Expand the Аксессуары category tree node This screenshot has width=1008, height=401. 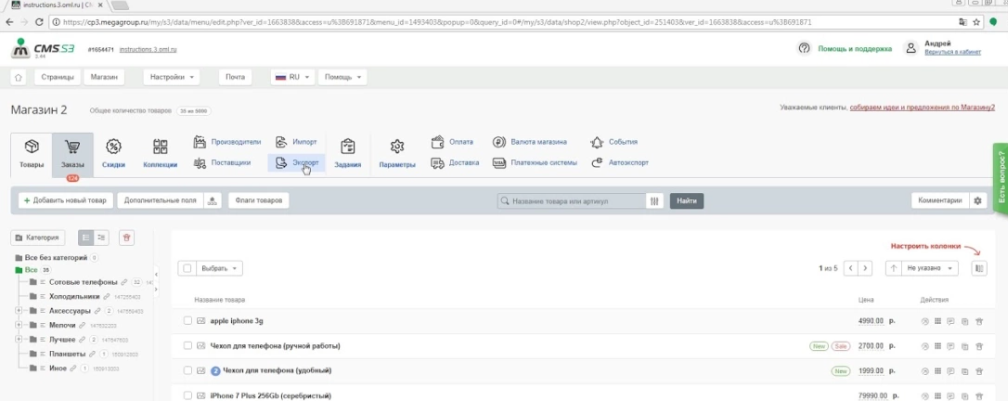[19, 311]
